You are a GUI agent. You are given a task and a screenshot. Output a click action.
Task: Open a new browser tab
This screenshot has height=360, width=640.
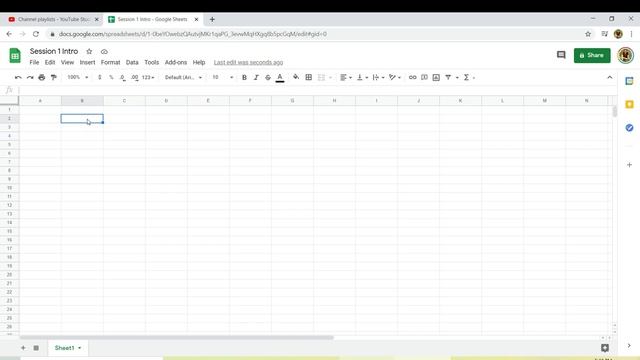[x=212, y=19]
